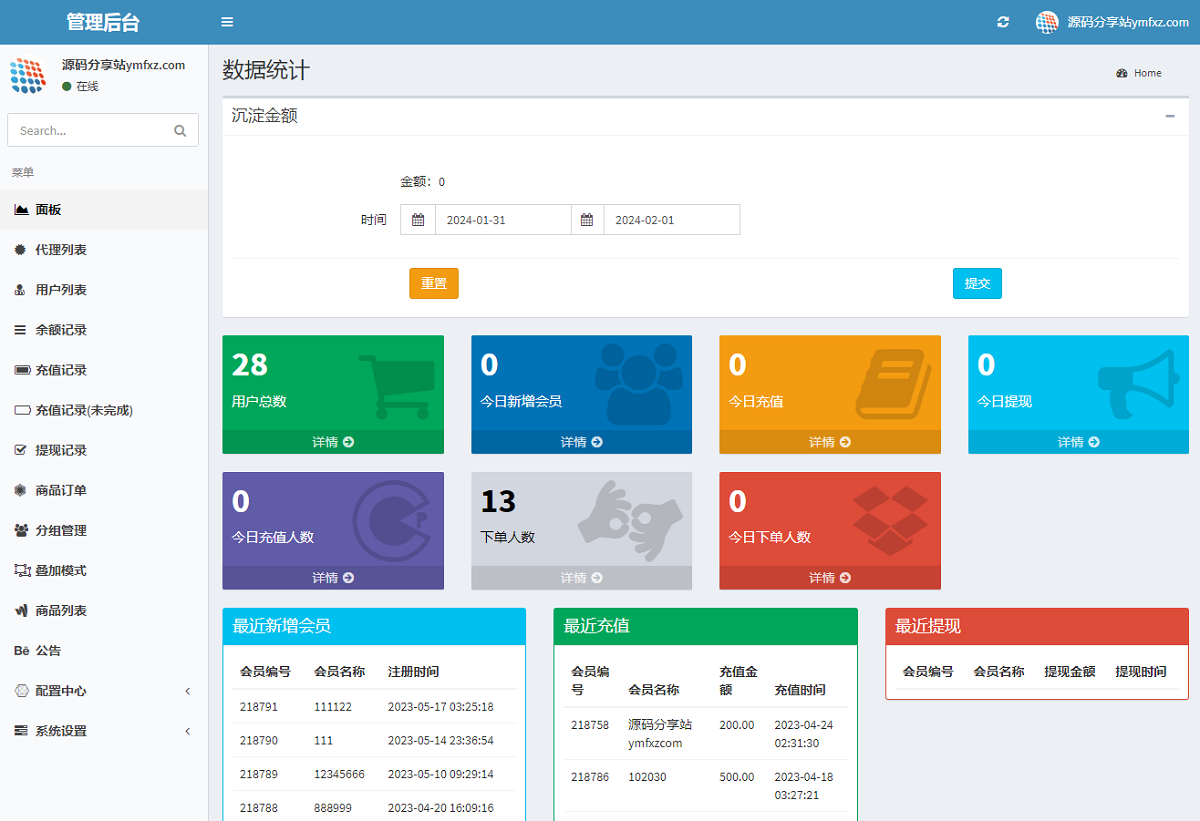1200x821 pixels.
Task: Open 代理列表 from the sidebar
Action: click(61, 250)
